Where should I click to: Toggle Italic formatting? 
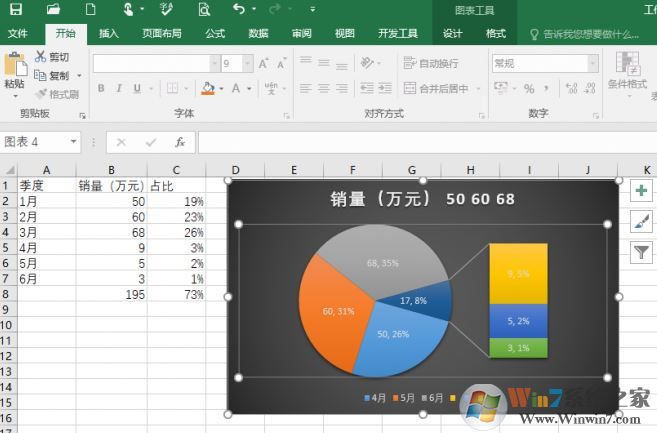119,88
